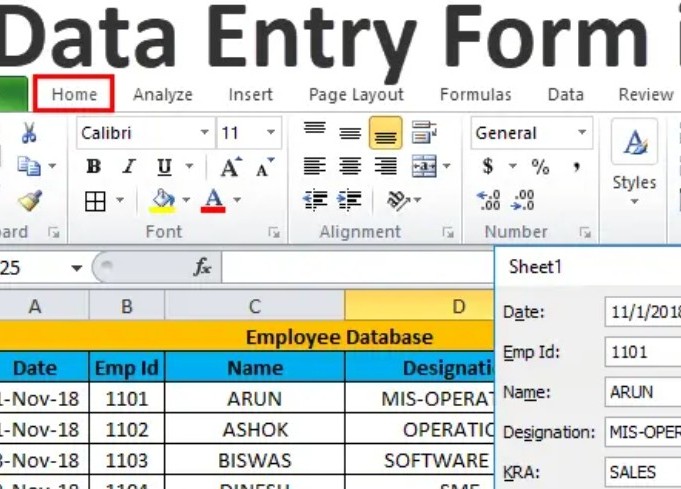Image resolution: width=681 pixels, height=489 pixels.
Task: Increase indent icon
Action: 349,200
